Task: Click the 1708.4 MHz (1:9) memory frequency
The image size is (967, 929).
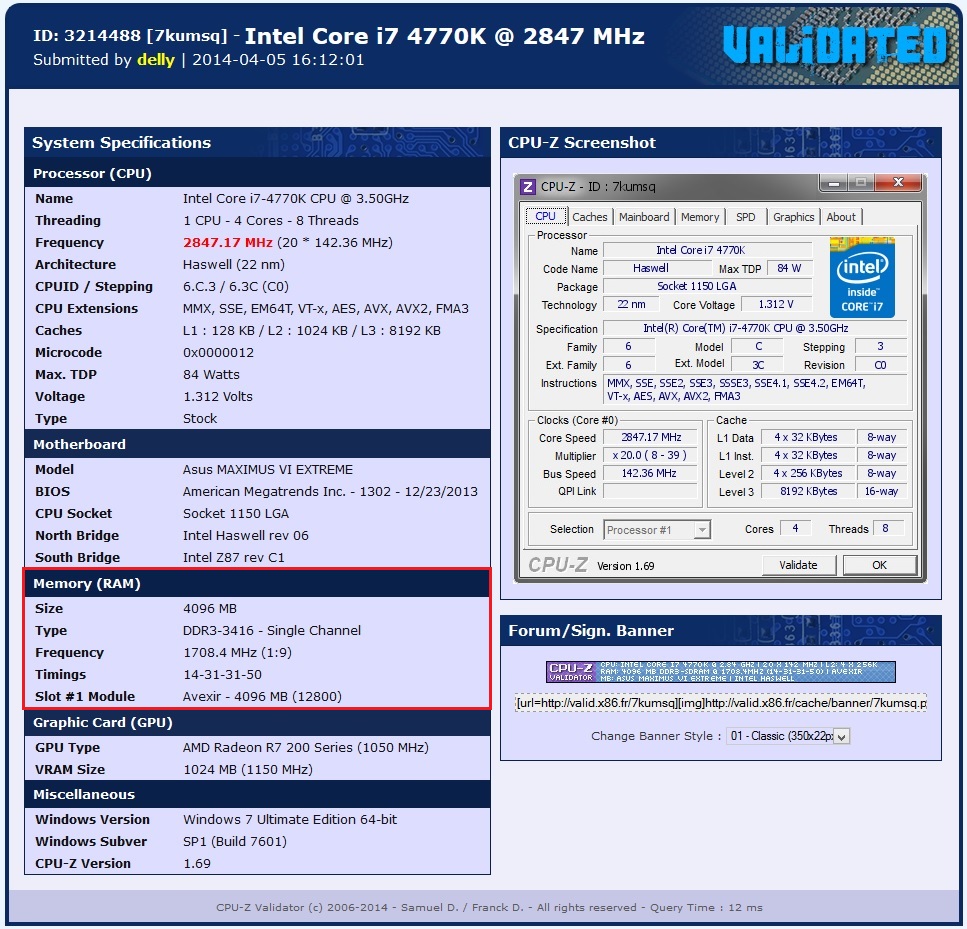Action: pyautogui.click(x=237, y=653)
